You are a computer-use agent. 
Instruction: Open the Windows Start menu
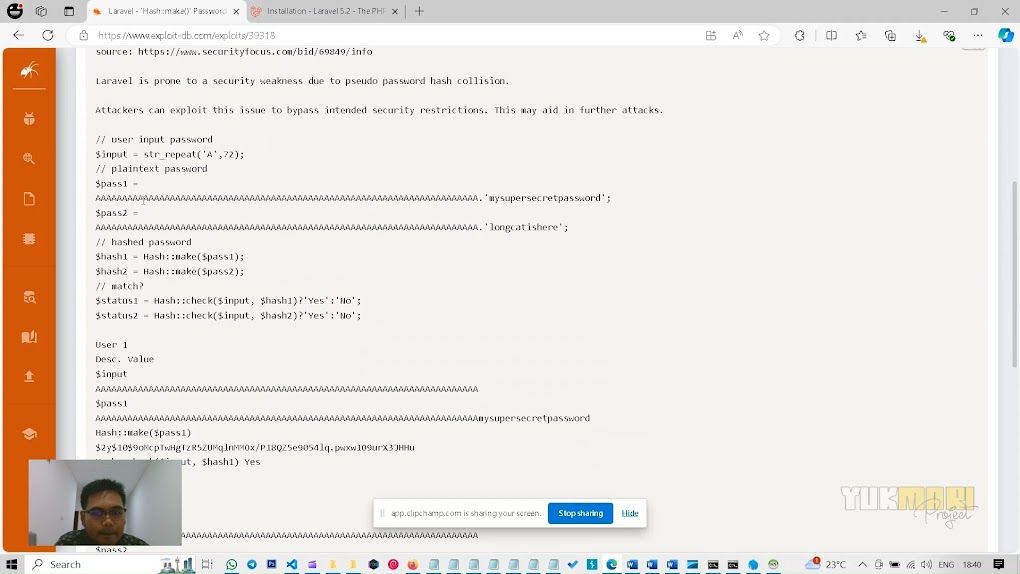[x=12, y=564]
